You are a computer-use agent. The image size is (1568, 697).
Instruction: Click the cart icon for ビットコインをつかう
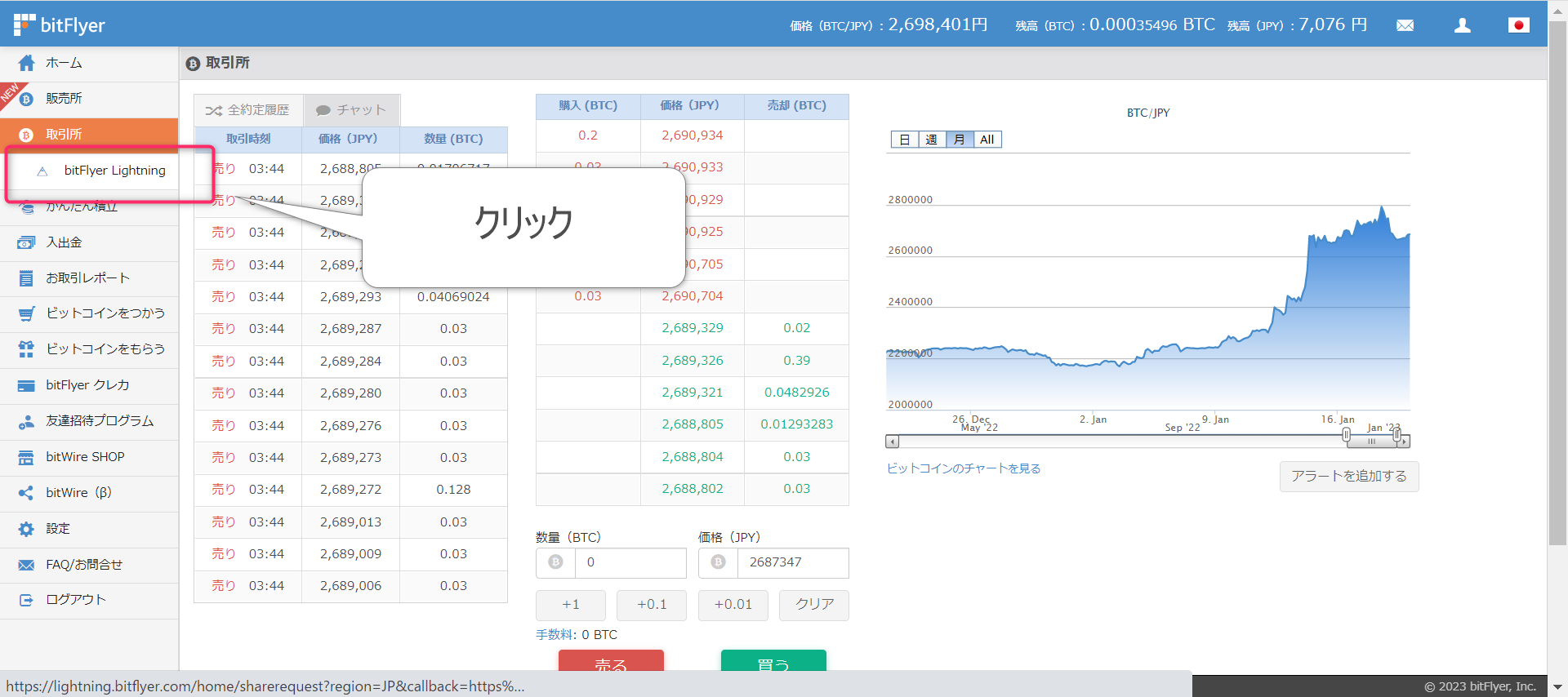[26, 313]
